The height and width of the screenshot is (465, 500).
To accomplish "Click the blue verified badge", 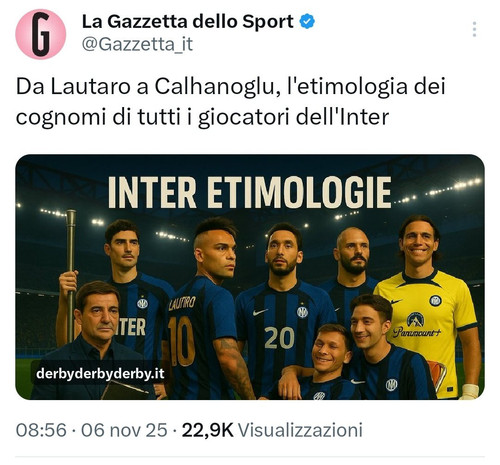I will 307,22.
